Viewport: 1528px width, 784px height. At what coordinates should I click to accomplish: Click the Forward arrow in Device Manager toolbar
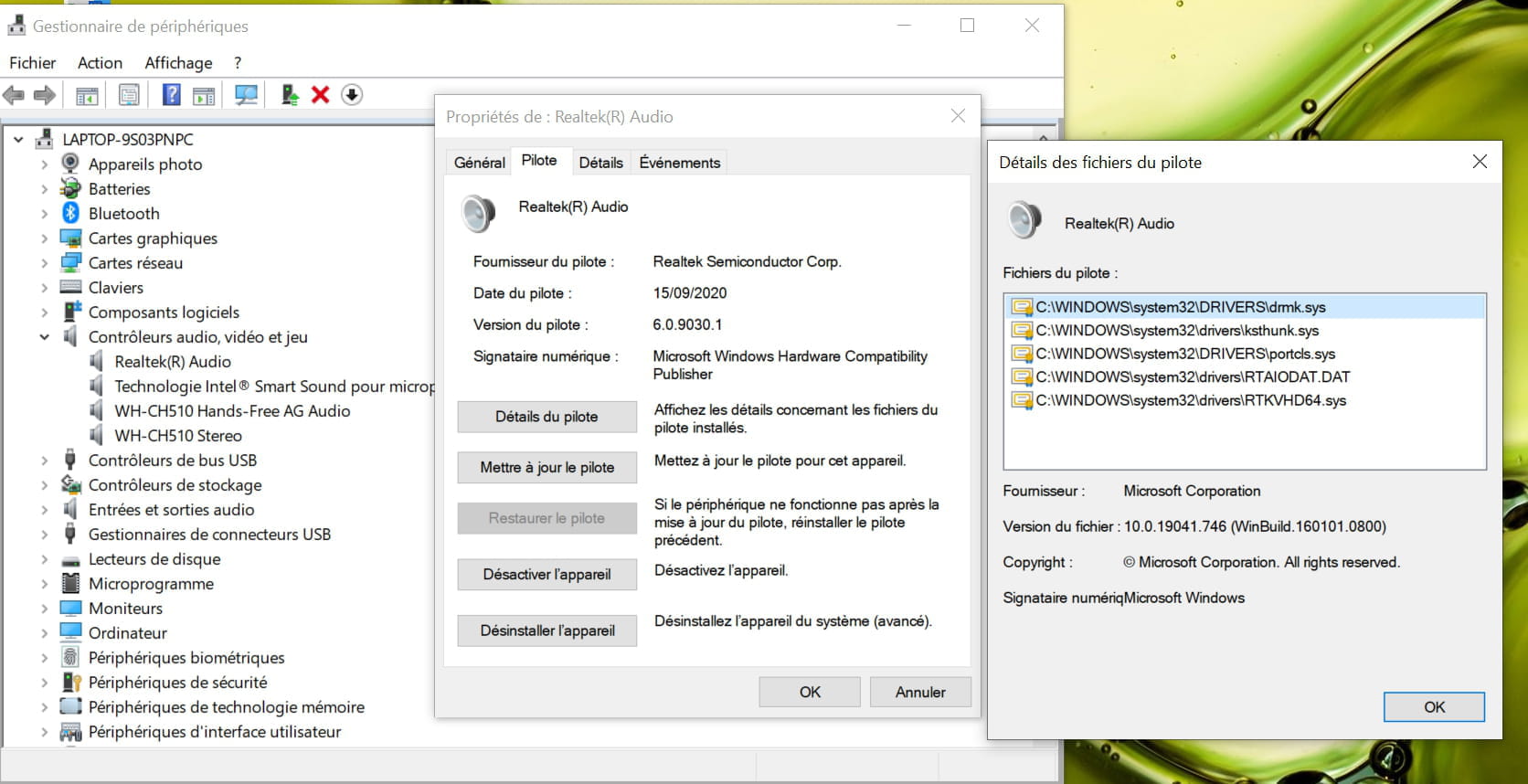[44, 95]
